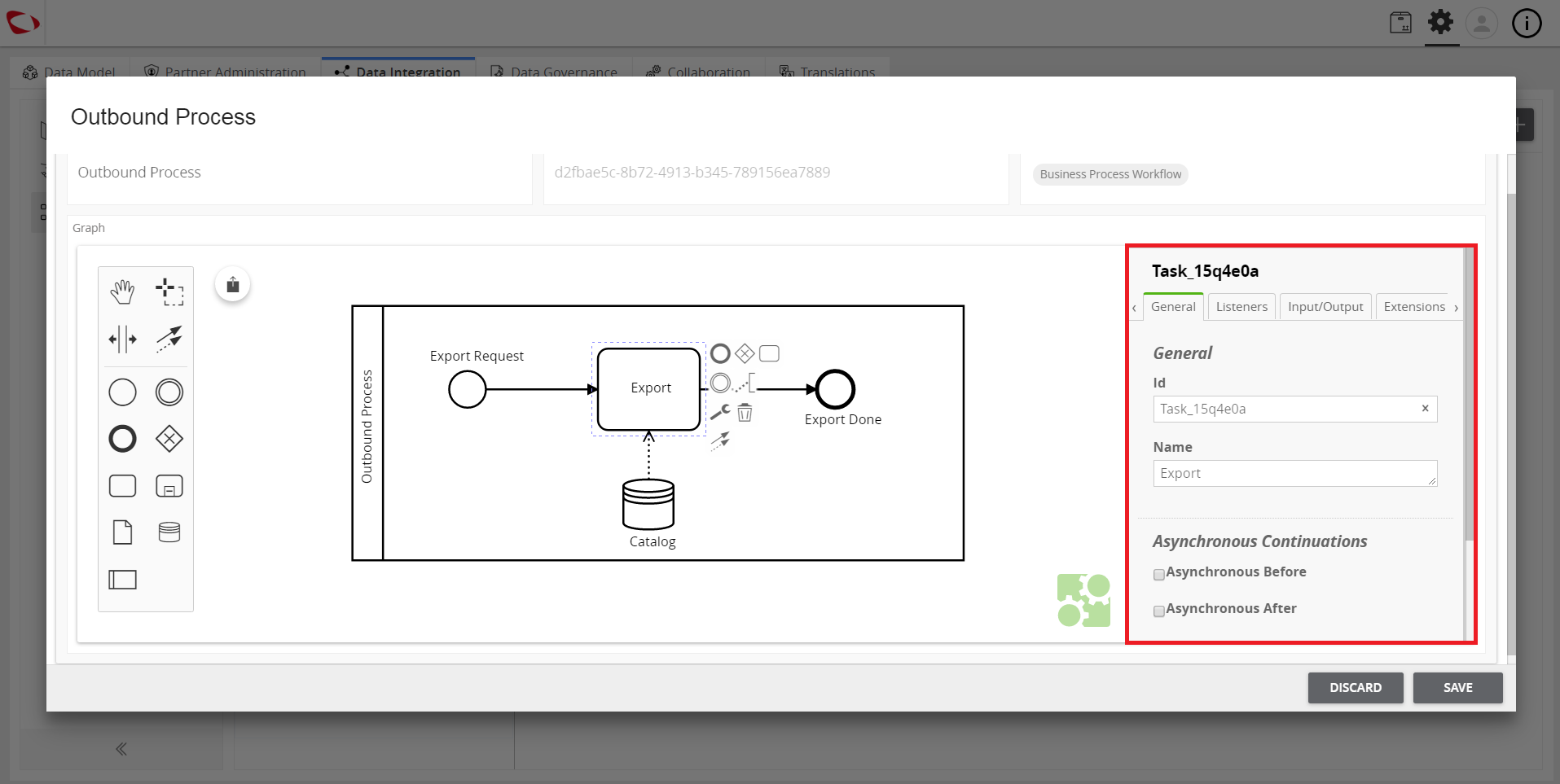Click the wrench change-type icon

click(x=720, y=412)
